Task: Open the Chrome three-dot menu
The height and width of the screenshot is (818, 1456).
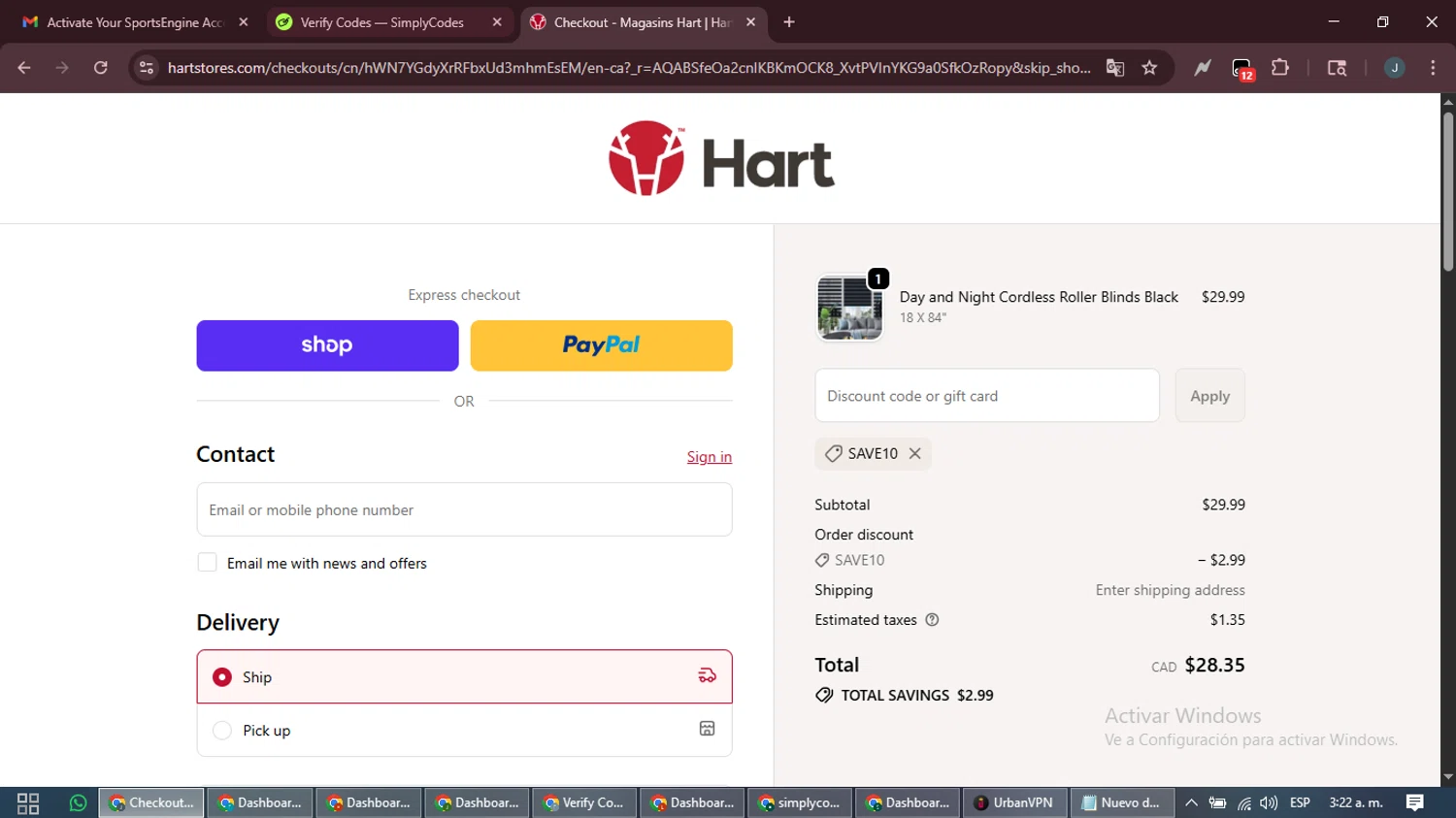Action: click(1433, 68)
